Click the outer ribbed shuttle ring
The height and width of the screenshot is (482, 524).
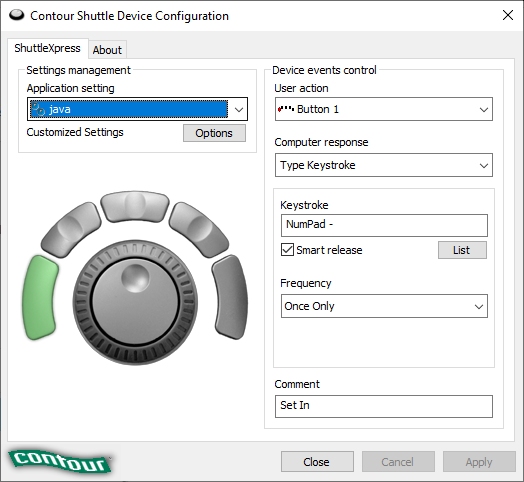coord(135,355)
